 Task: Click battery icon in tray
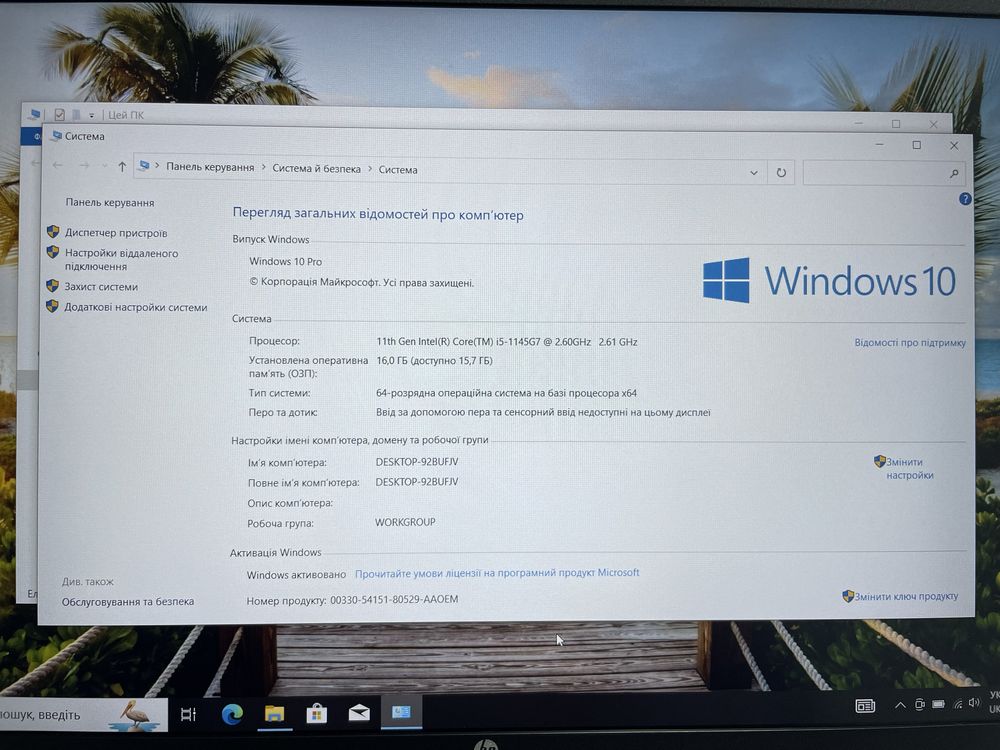coord(938,704)
